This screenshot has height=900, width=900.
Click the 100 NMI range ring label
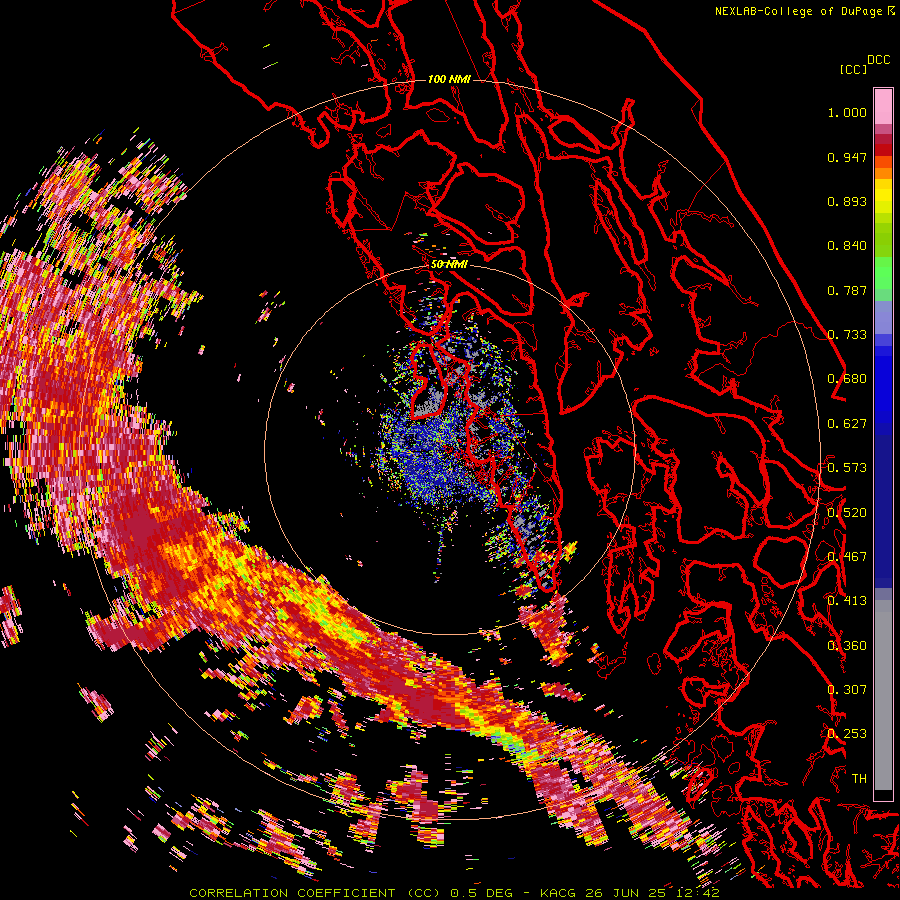tap(449, 79)
